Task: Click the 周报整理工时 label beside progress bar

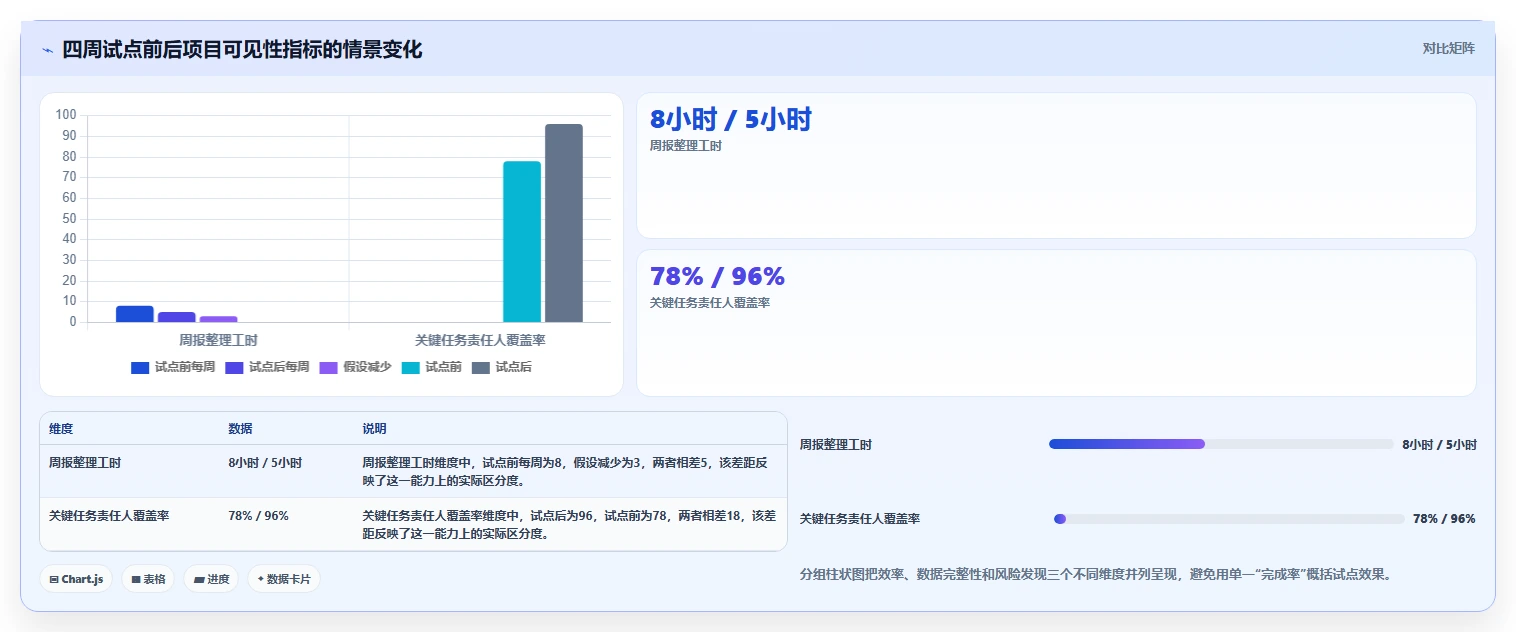Action: tap(836, 445)
